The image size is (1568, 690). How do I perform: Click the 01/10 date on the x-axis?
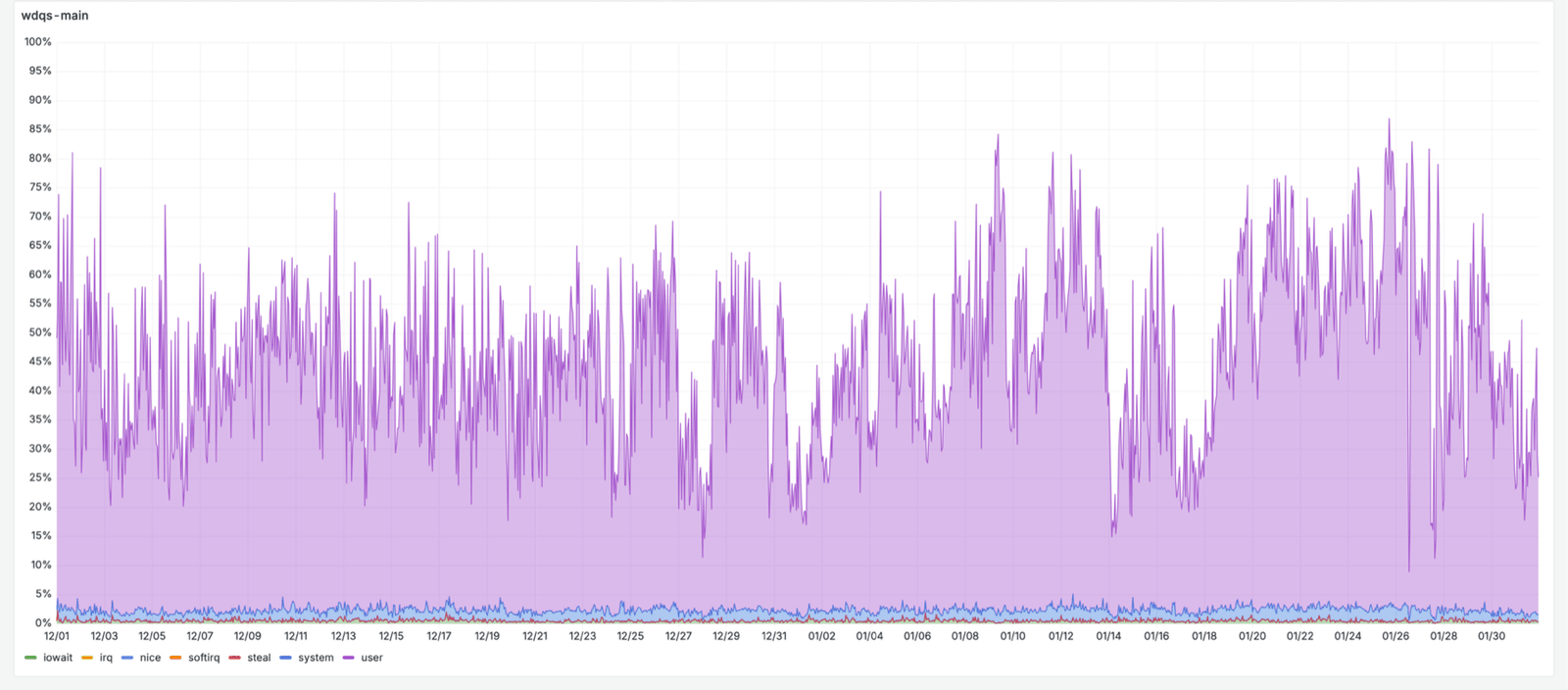pyautogui.click(x=1012, y=636)
